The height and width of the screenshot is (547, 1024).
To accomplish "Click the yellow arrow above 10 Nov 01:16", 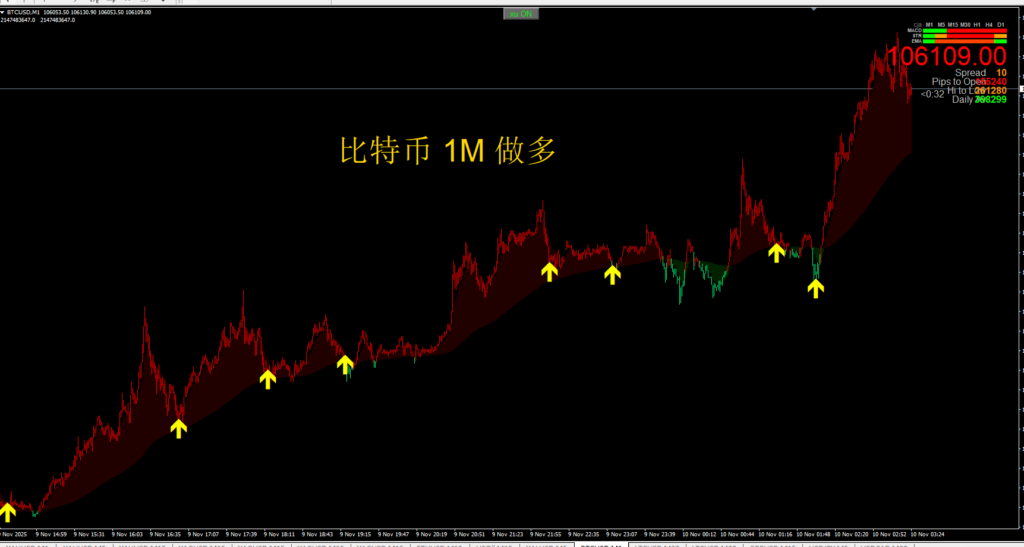I will click(x=776, y=252).
